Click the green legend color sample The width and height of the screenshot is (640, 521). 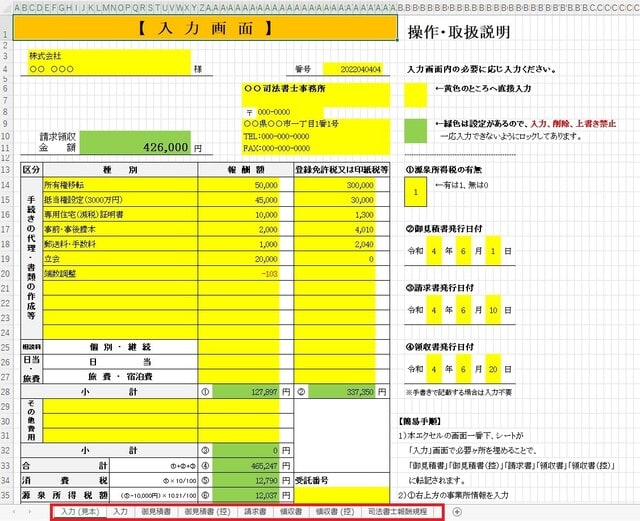pos(416,131)
